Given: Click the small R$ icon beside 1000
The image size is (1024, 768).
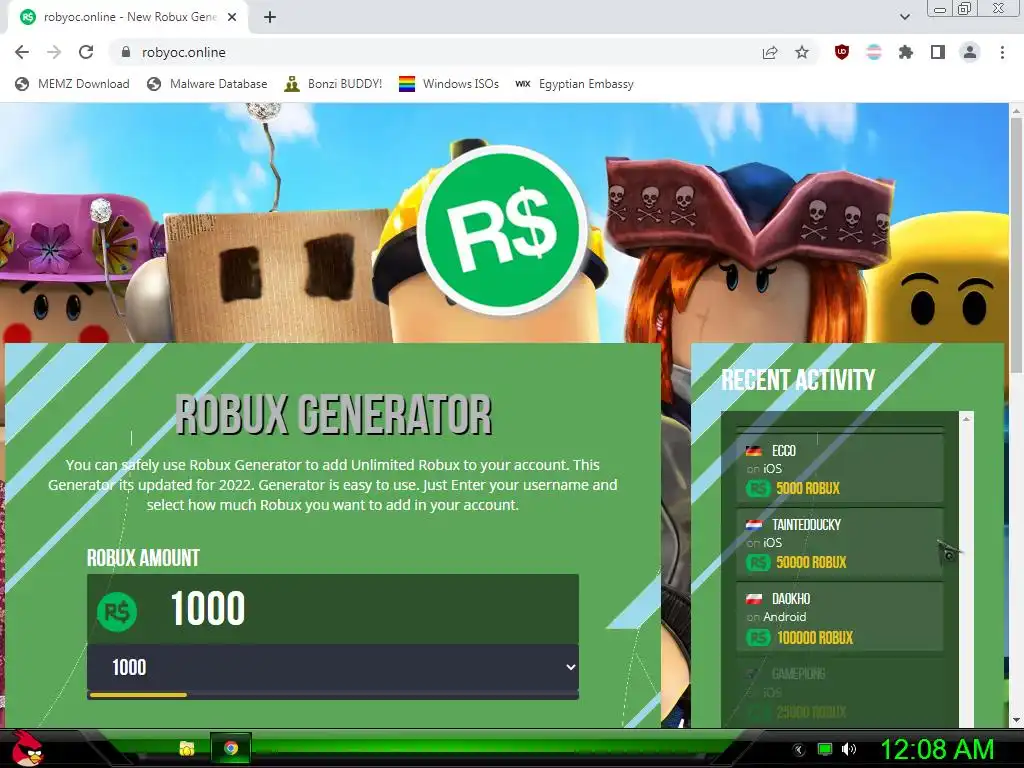Looking at the screenshot, I should coord(117,612).
